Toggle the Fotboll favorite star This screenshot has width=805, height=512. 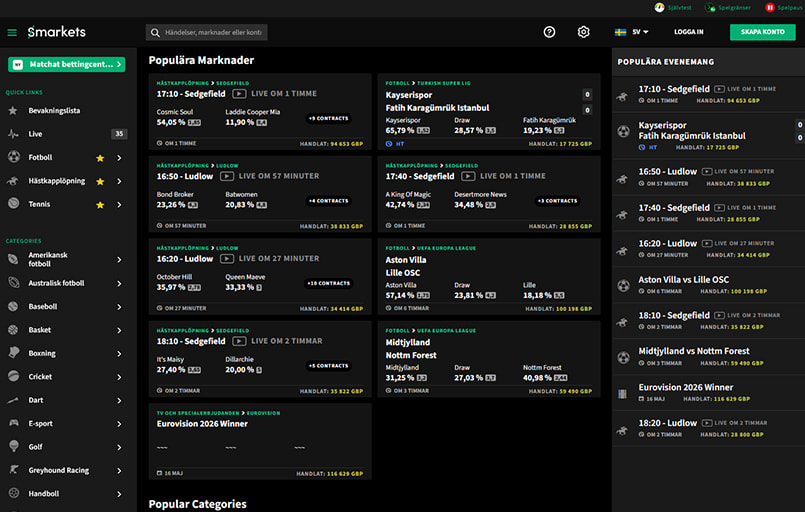(x=100, y=158)
